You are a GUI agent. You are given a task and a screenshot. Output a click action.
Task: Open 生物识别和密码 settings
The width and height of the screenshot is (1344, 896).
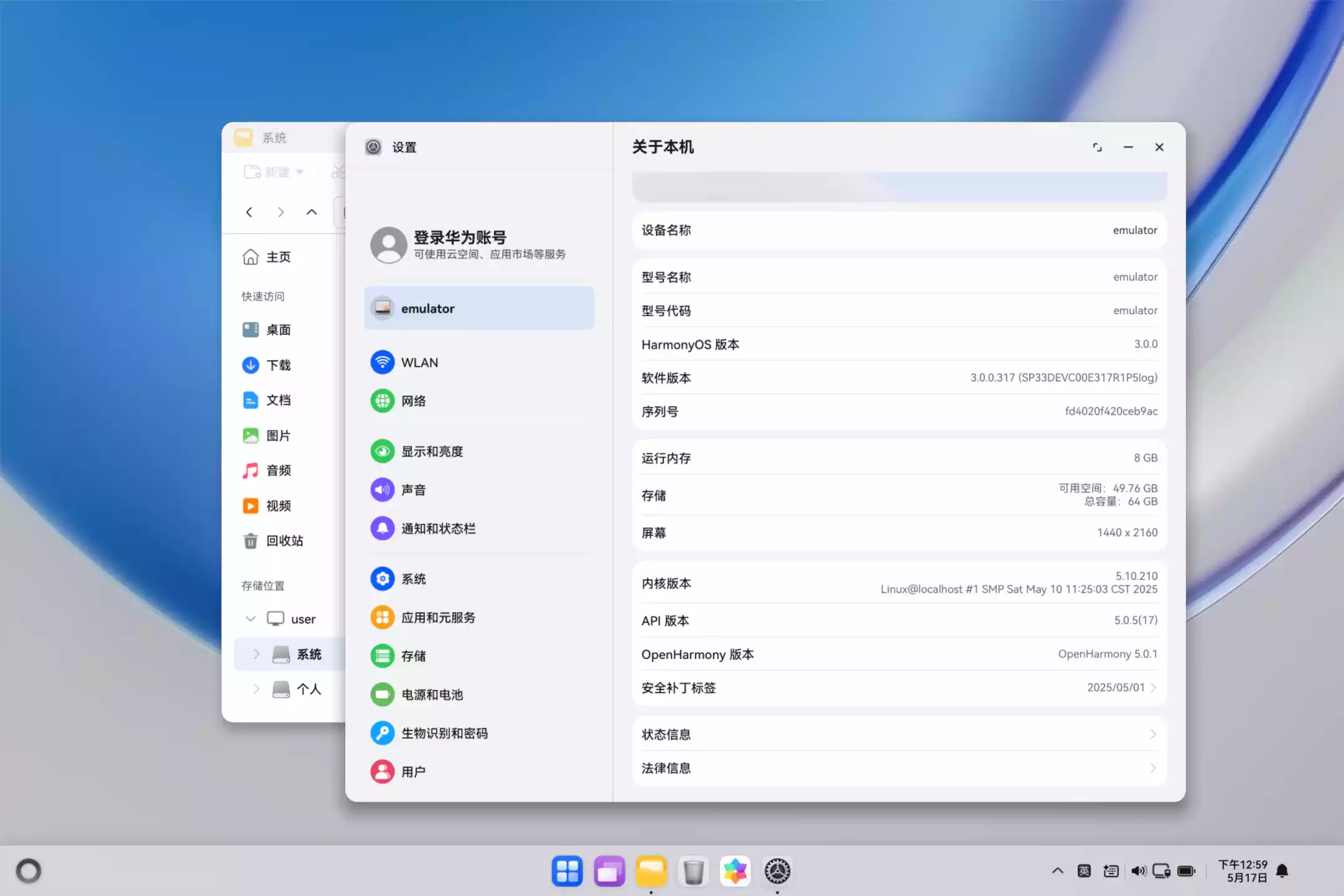(x=479, y=733)
